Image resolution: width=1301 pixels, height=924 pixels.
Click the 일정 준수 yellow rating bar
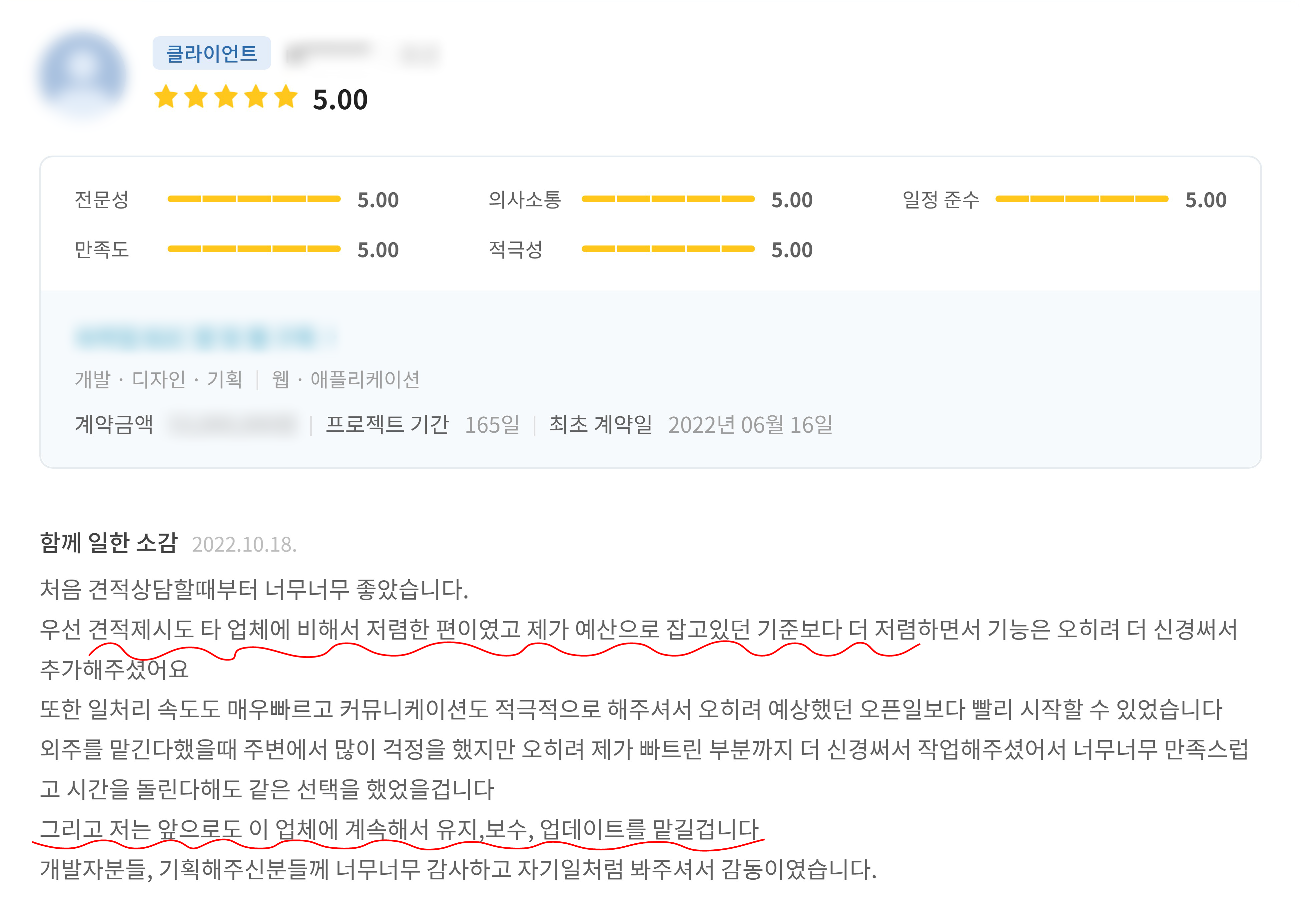pyautogui.click(x=1081, y=199)
